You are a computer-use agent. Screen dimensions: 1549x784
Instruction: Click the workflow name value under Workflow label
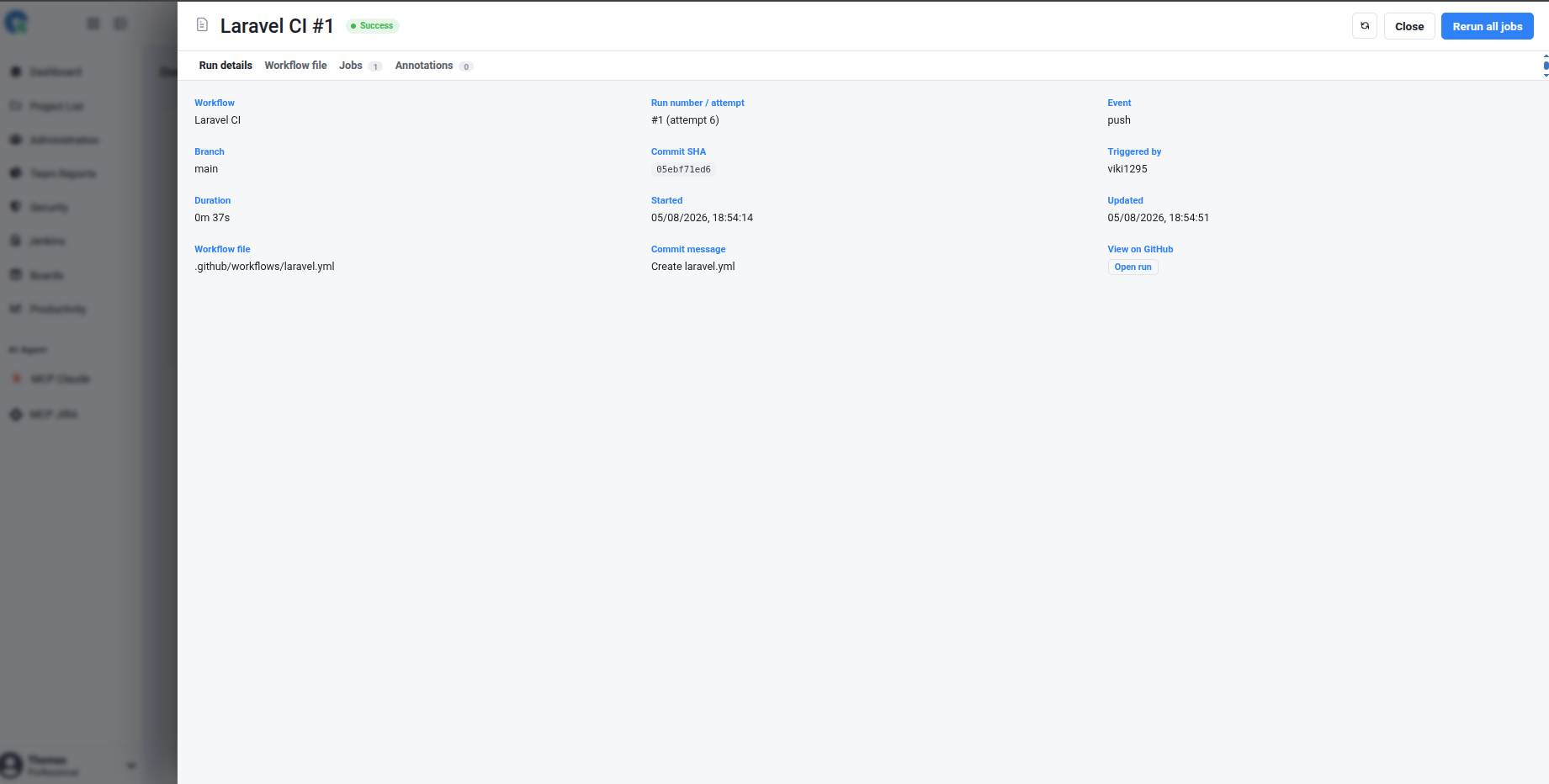pyautogui.click(x=218, y=120)
